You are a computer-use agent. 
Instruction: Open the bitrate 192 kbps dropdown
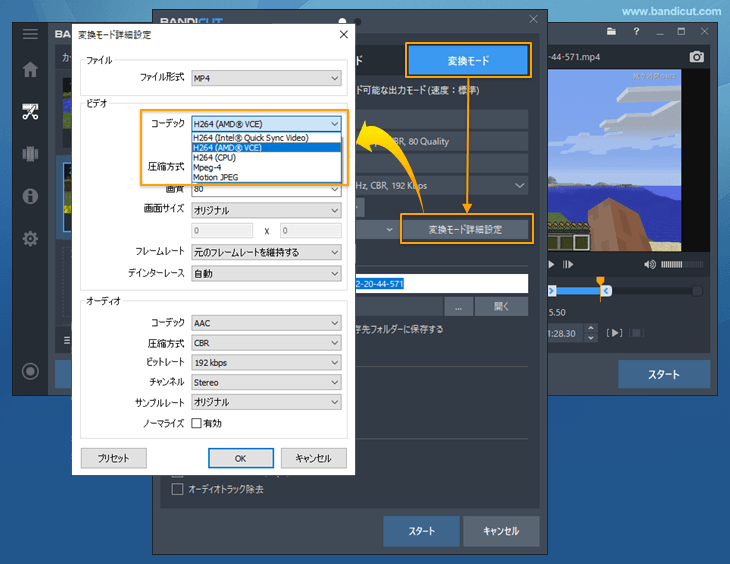266,363
